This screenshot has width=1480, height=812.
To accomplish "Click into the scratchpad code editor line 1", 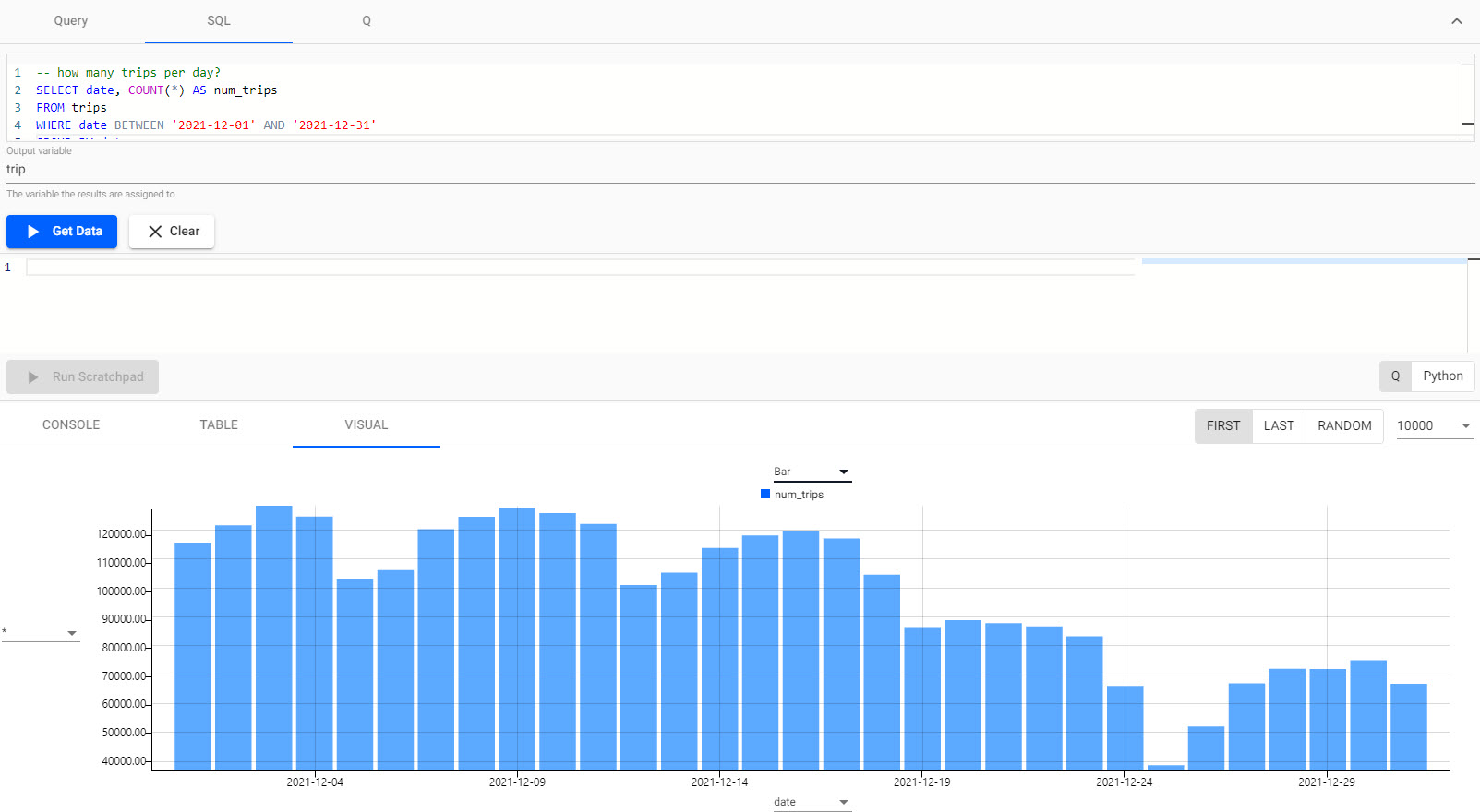I will tap(580, 268).
